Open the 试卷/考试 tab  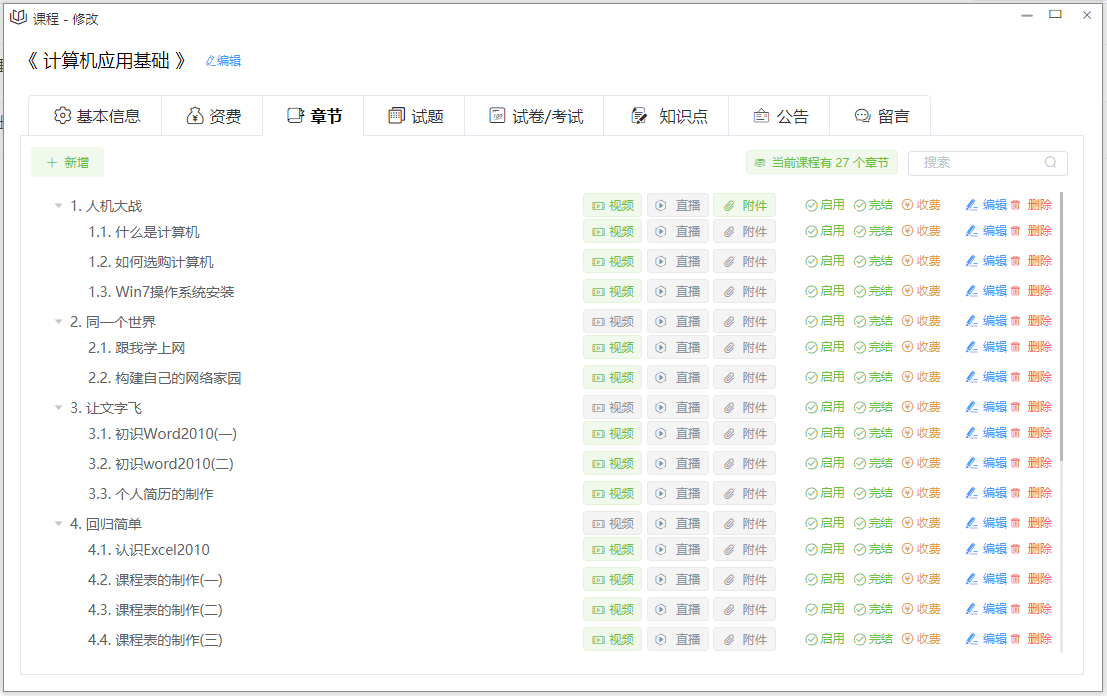pos(534,116)
